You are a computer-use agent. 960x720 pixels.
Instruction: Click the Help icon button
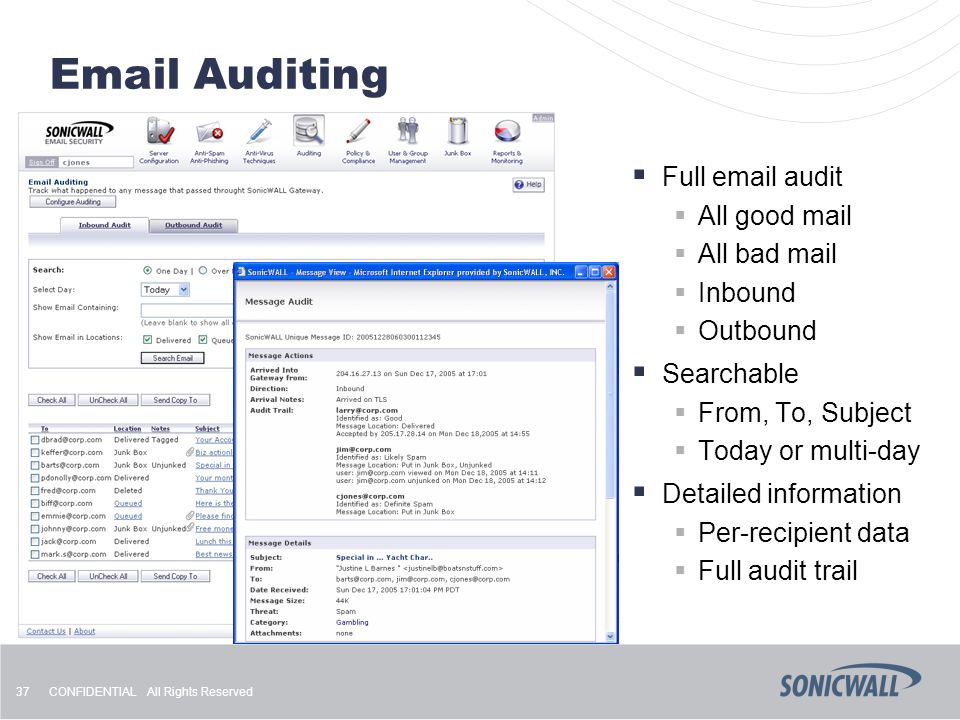528,185
